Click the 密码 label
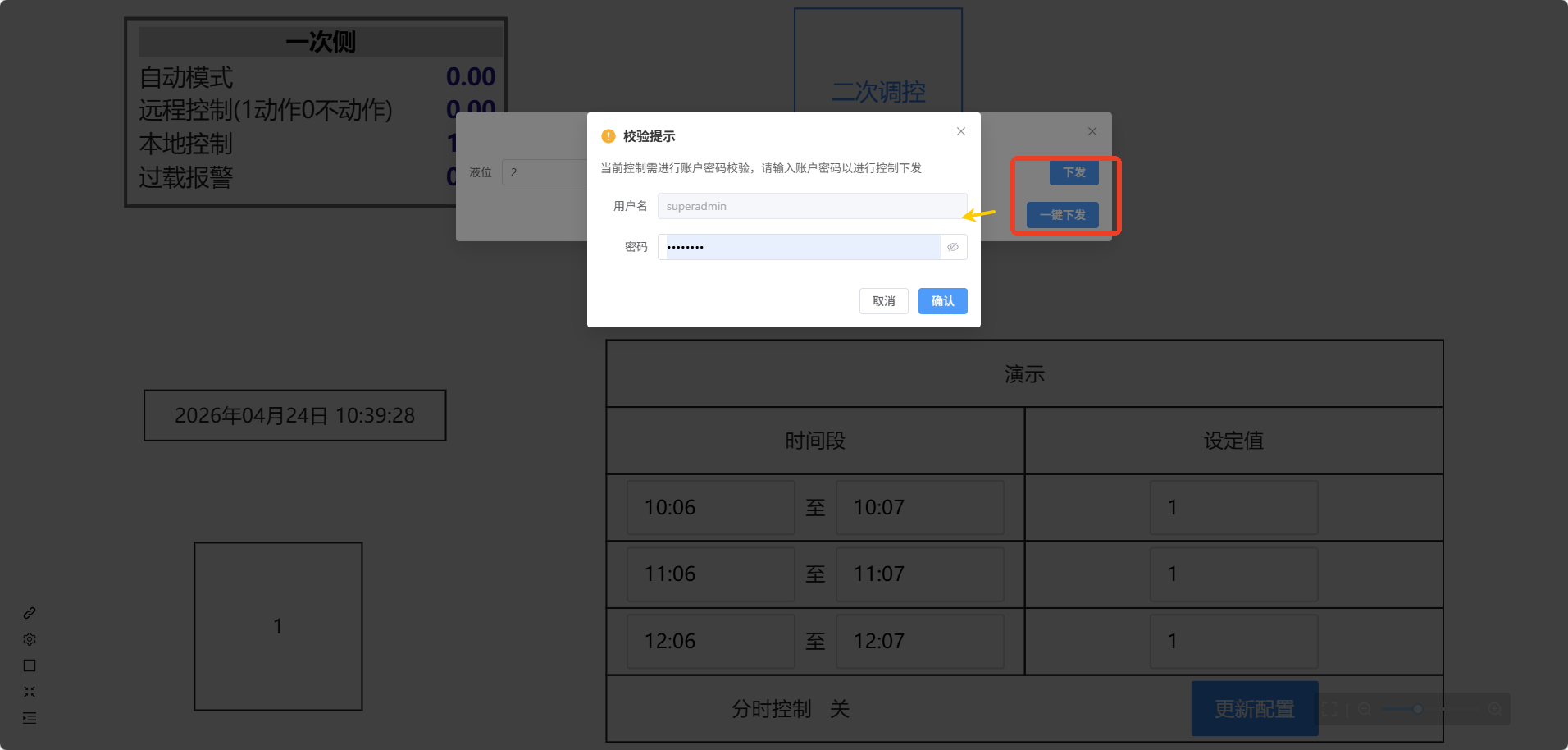Screen dimensions: 1568x750 pyautogui.click(x=636, y=247)
